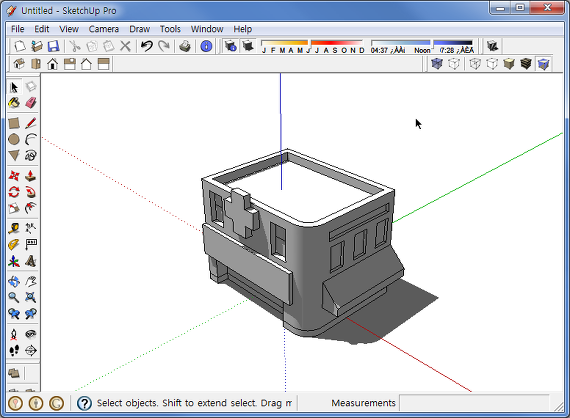Activate the Tape Measure tool
This screenshot has width=570, height=418.
click(x=14, y=228)
